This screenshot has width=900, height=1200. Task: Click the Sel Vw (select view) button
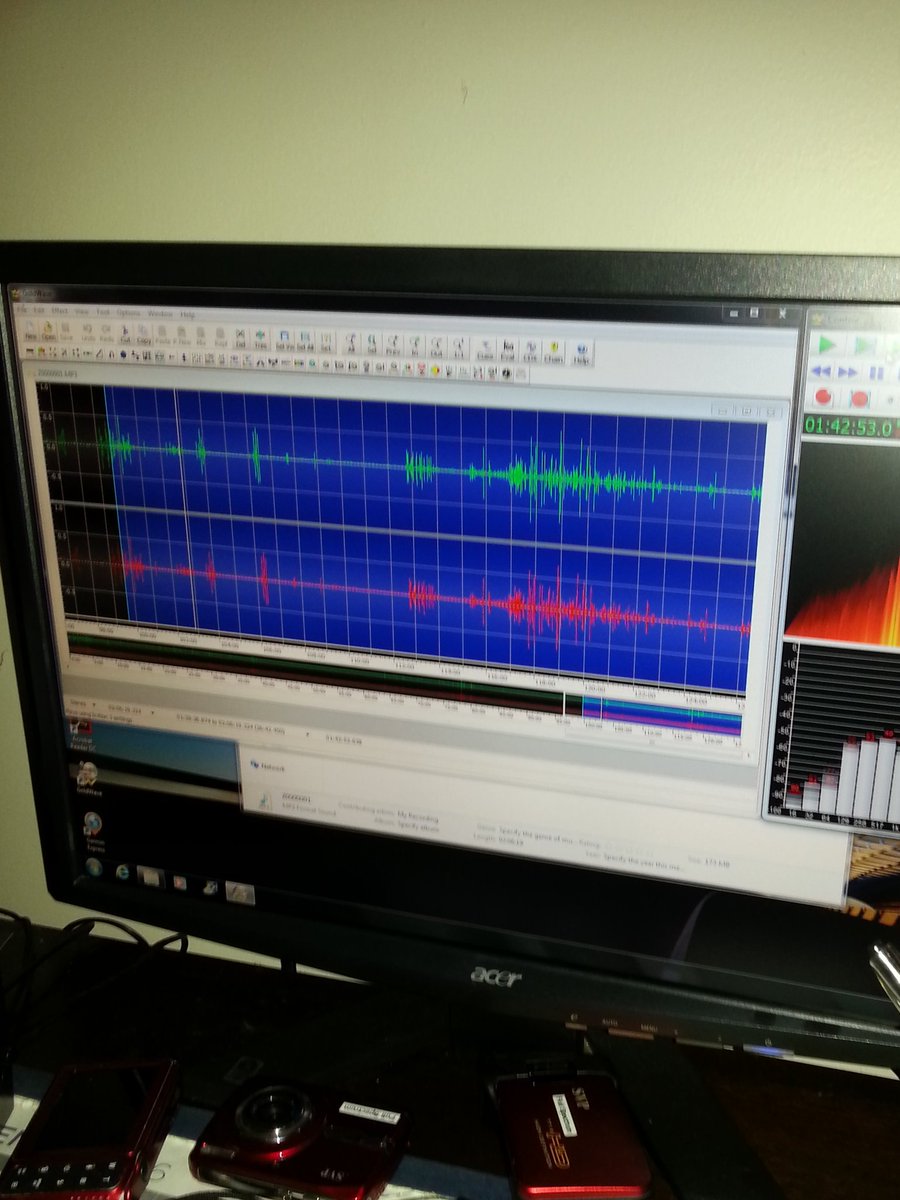[285, 340]
